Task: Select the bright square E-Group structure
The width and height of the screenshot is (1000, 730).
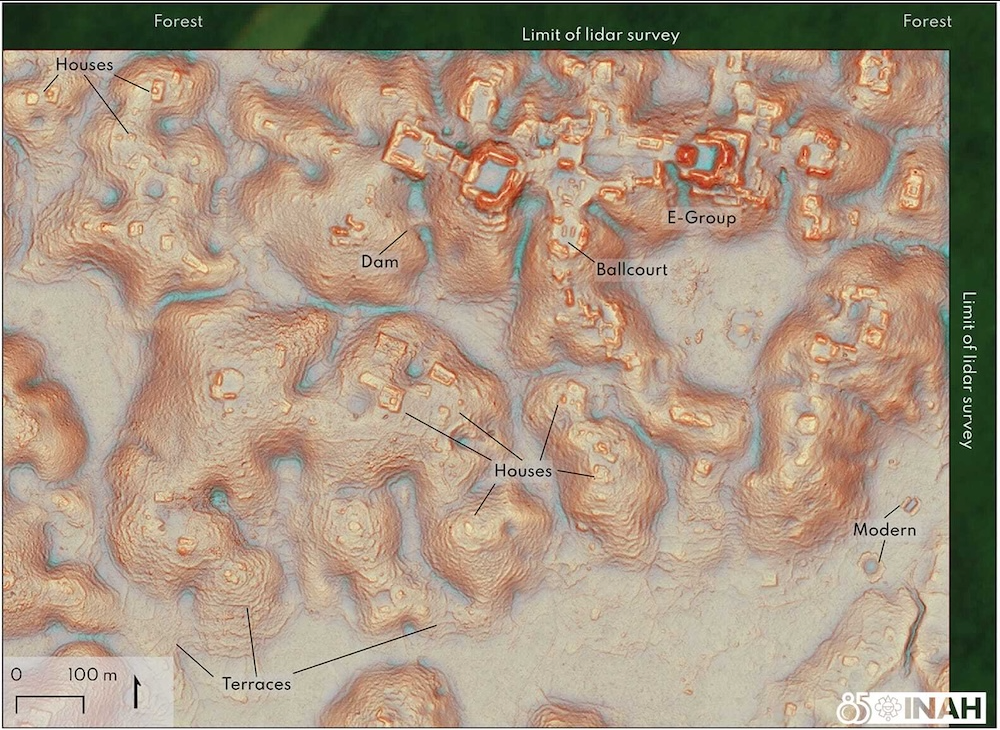Action: (708, 160)
